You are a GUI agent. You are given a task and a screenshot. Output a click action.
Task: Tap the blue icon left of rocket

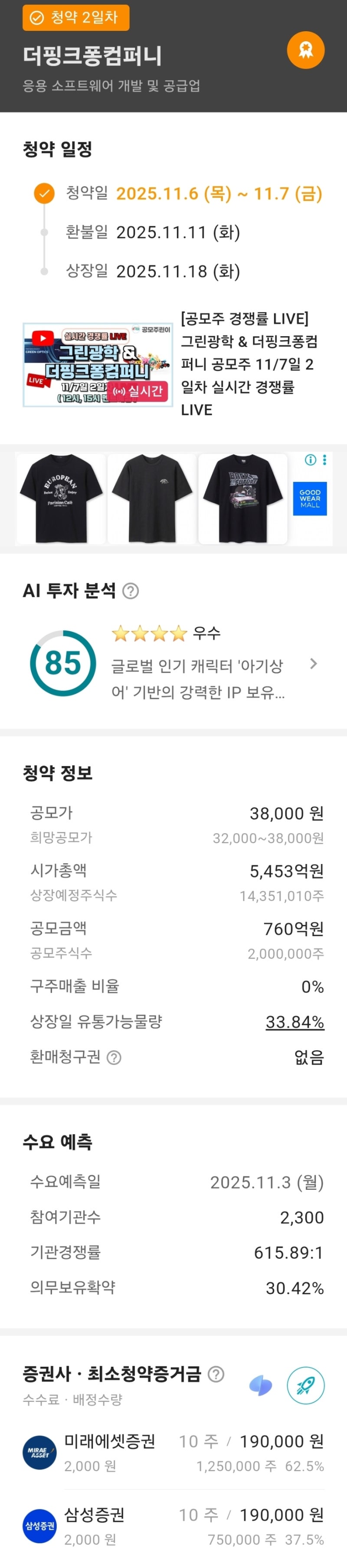coord(261,1386)
